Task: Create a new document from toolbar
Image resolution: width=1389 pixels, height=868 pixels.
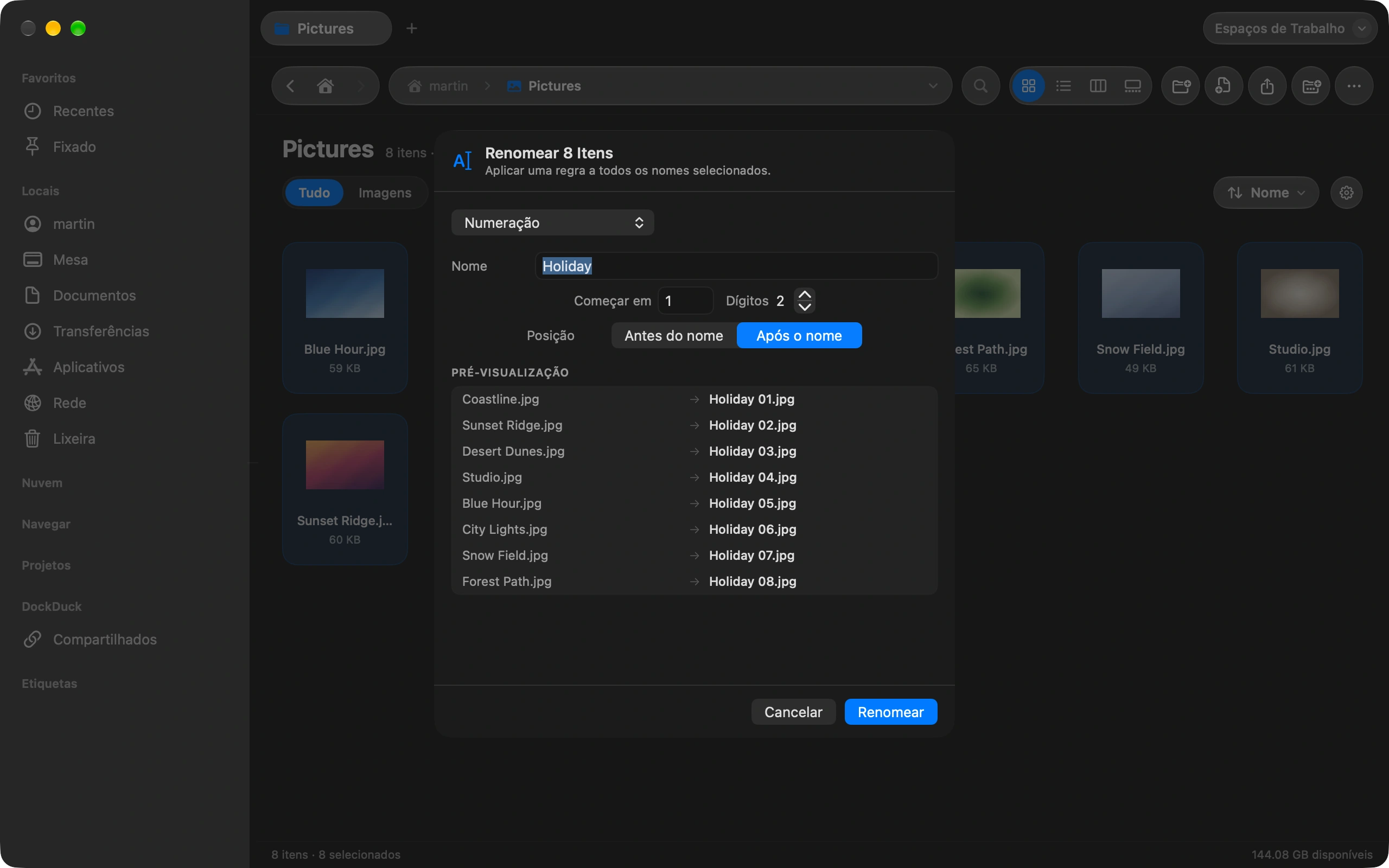Action: [1224, 86]
